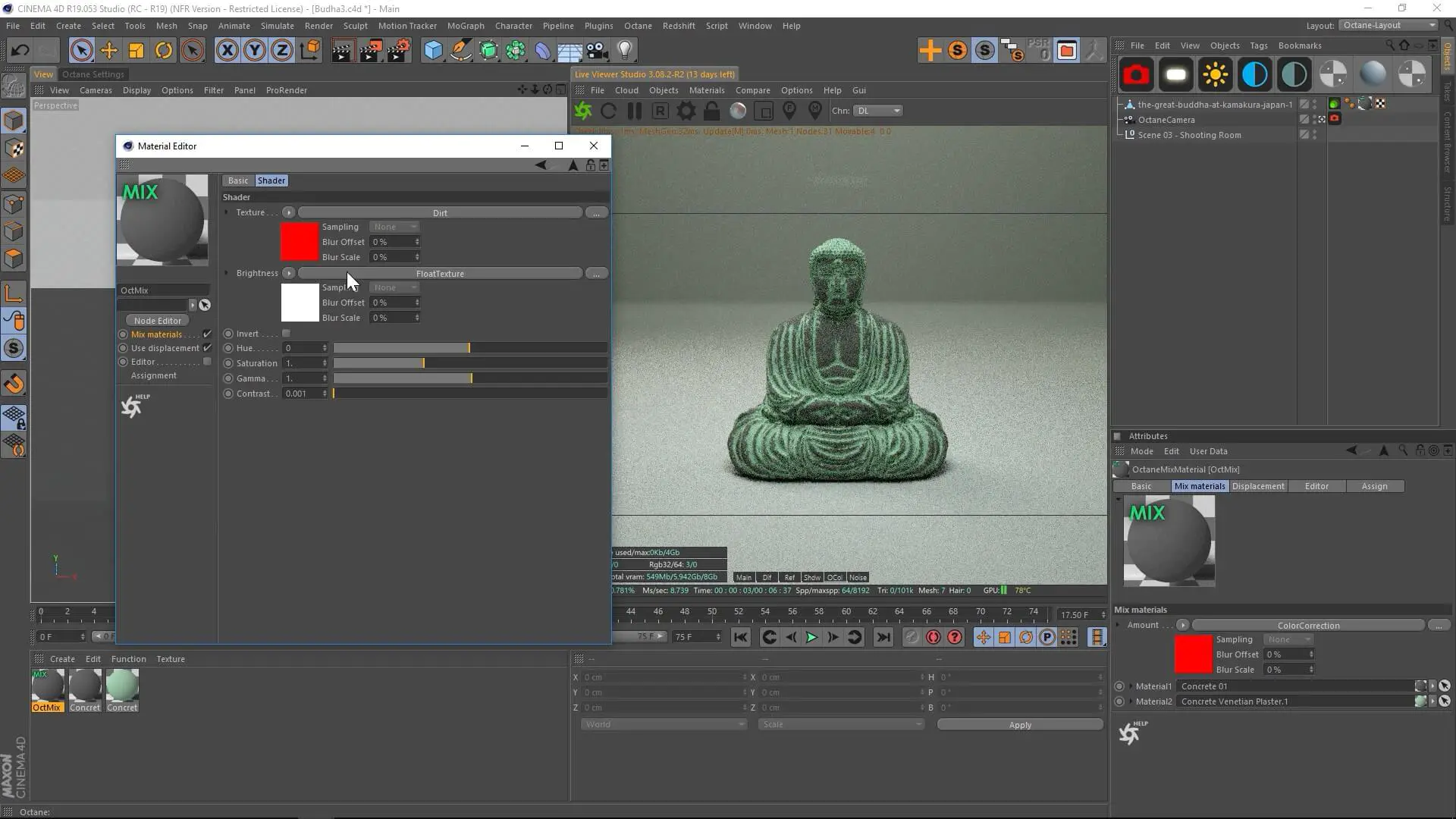Screen dimensions: 1456x819
Task: Click the Octane area light icon
Action: click(x=1175, y=74)
